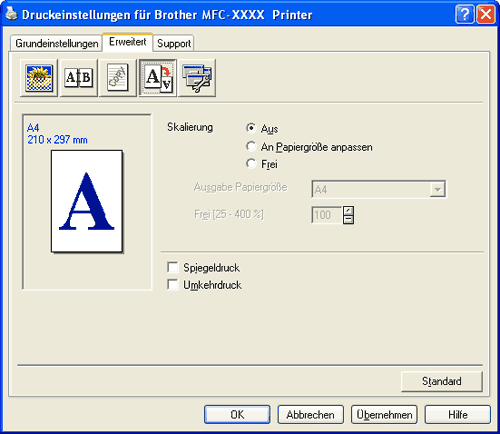Click the A4 page preview thumbnail
The image size is (500, 434).
[87, 201]
